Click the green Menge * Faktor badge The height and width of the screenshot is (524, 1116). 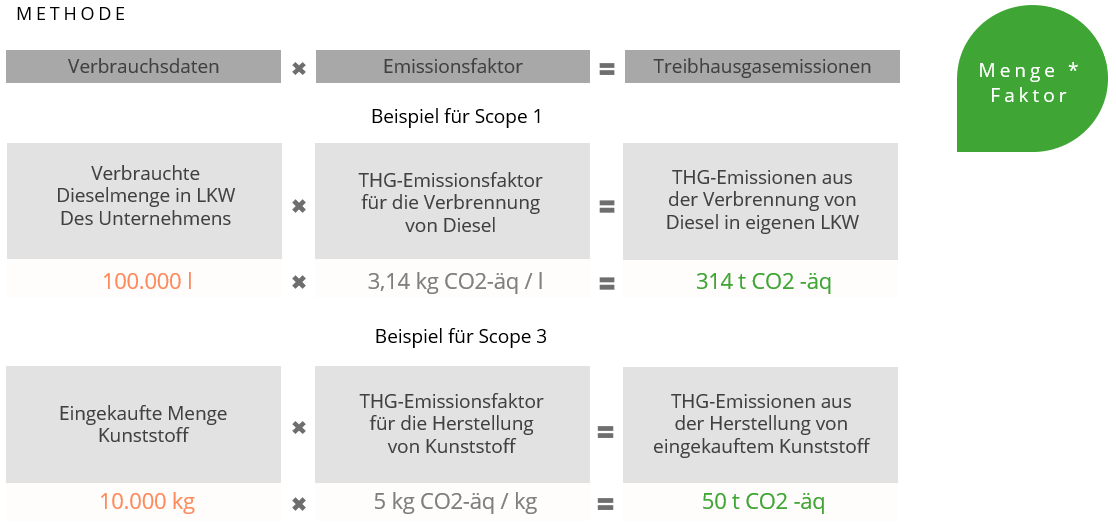click(x=1030, y=83)
